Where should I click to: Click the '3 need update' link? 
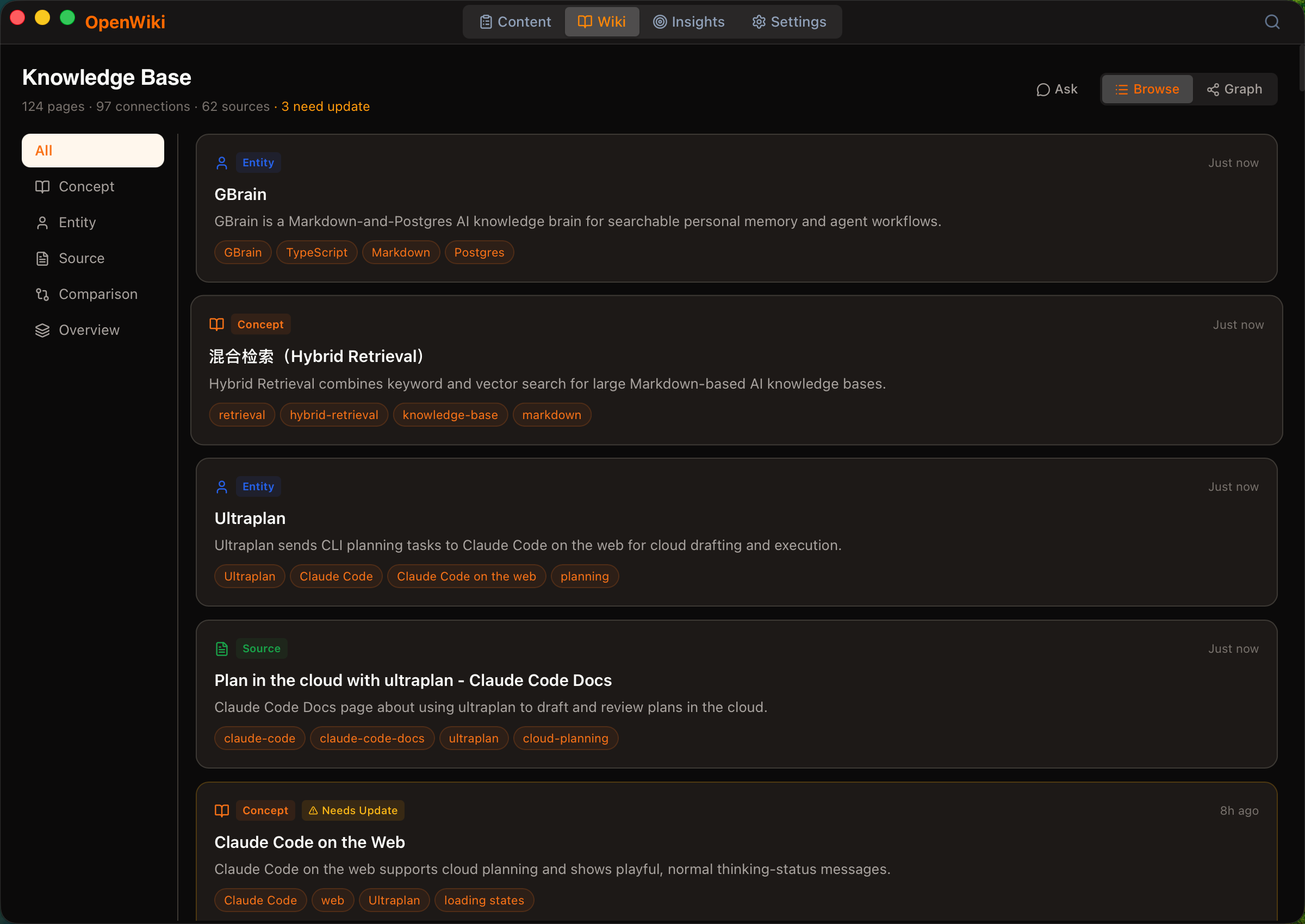point(326,107)
